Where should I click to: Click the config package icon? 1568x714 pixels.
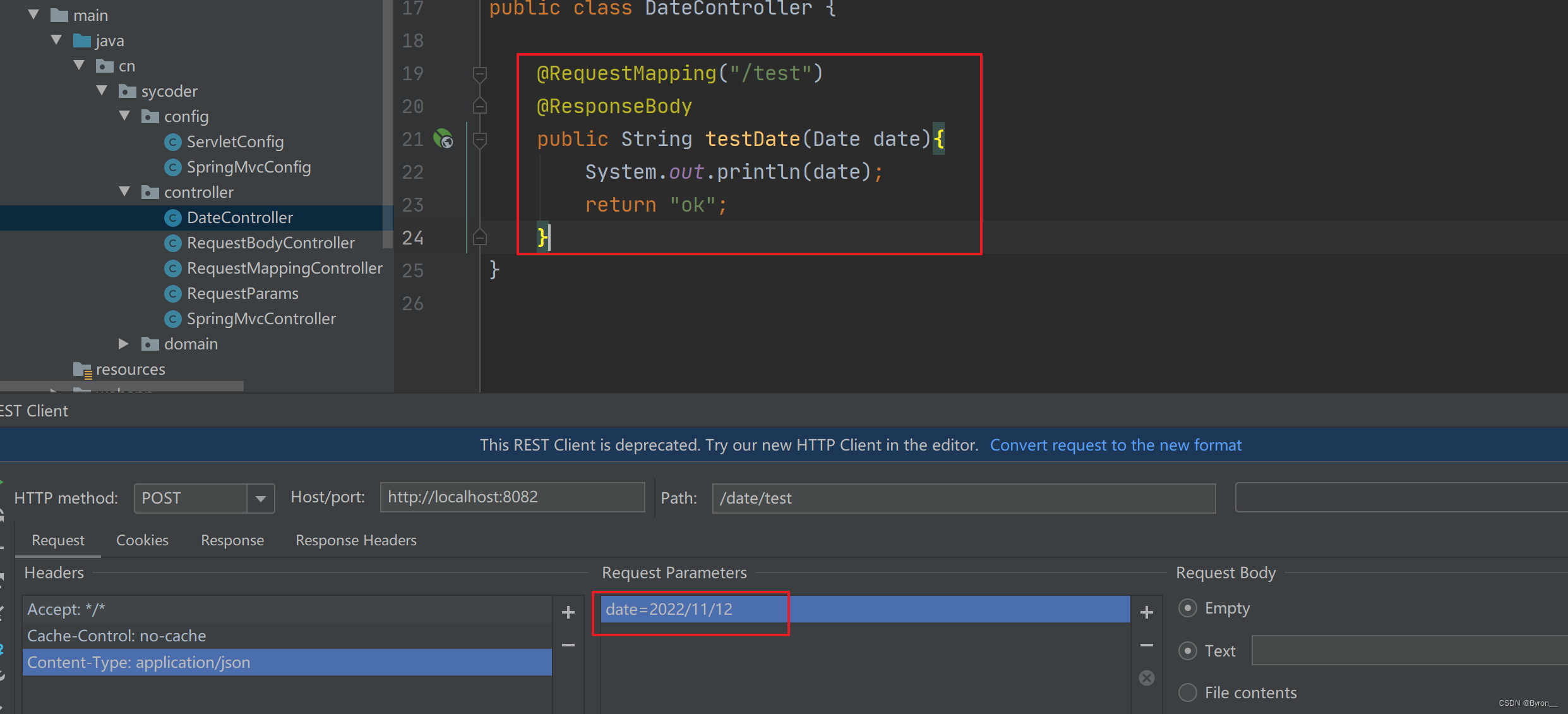(x=150, y=116)
